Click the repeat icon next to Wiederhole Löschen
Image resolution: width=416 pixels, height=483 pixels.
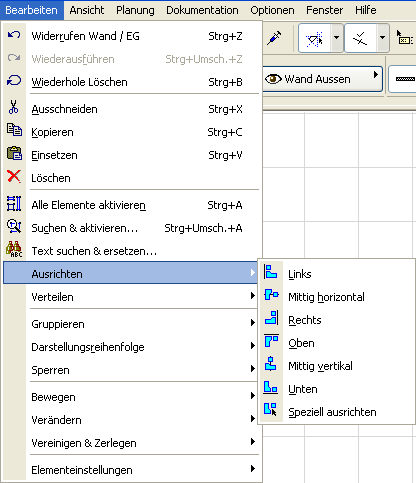[x=14, y=81]
